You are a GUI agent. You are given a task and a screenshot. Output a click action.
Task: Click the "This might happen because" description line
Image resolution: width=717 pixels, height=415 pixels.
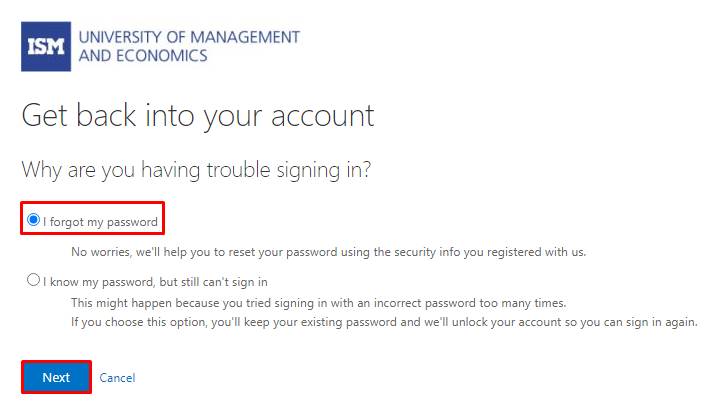pyautogui.click(x=319, y=303)
